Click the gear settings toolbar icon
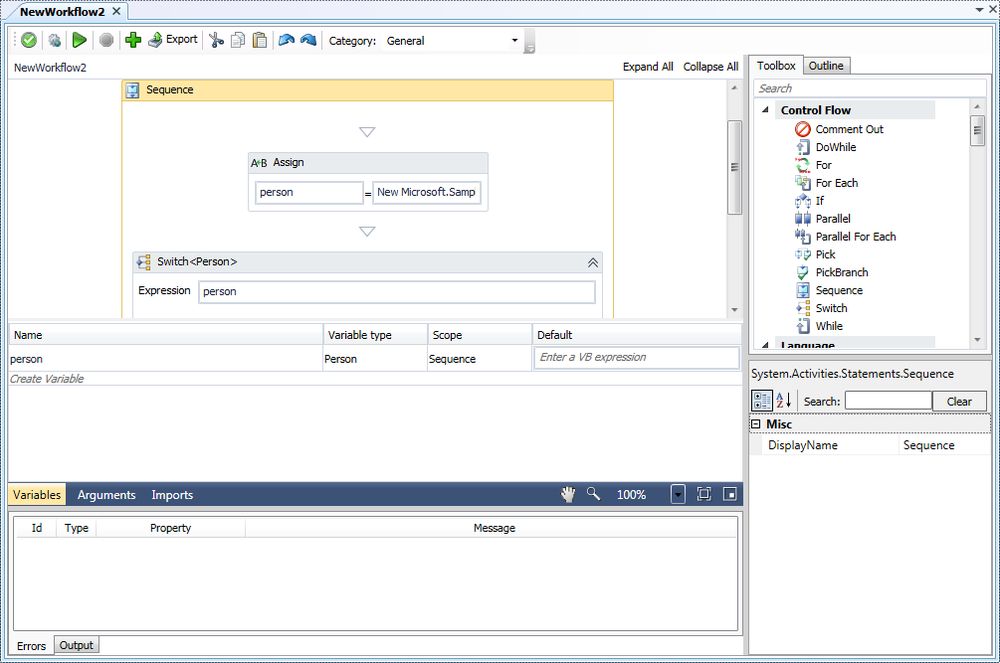Screen dimensions: 1000x663 (55, 40)
